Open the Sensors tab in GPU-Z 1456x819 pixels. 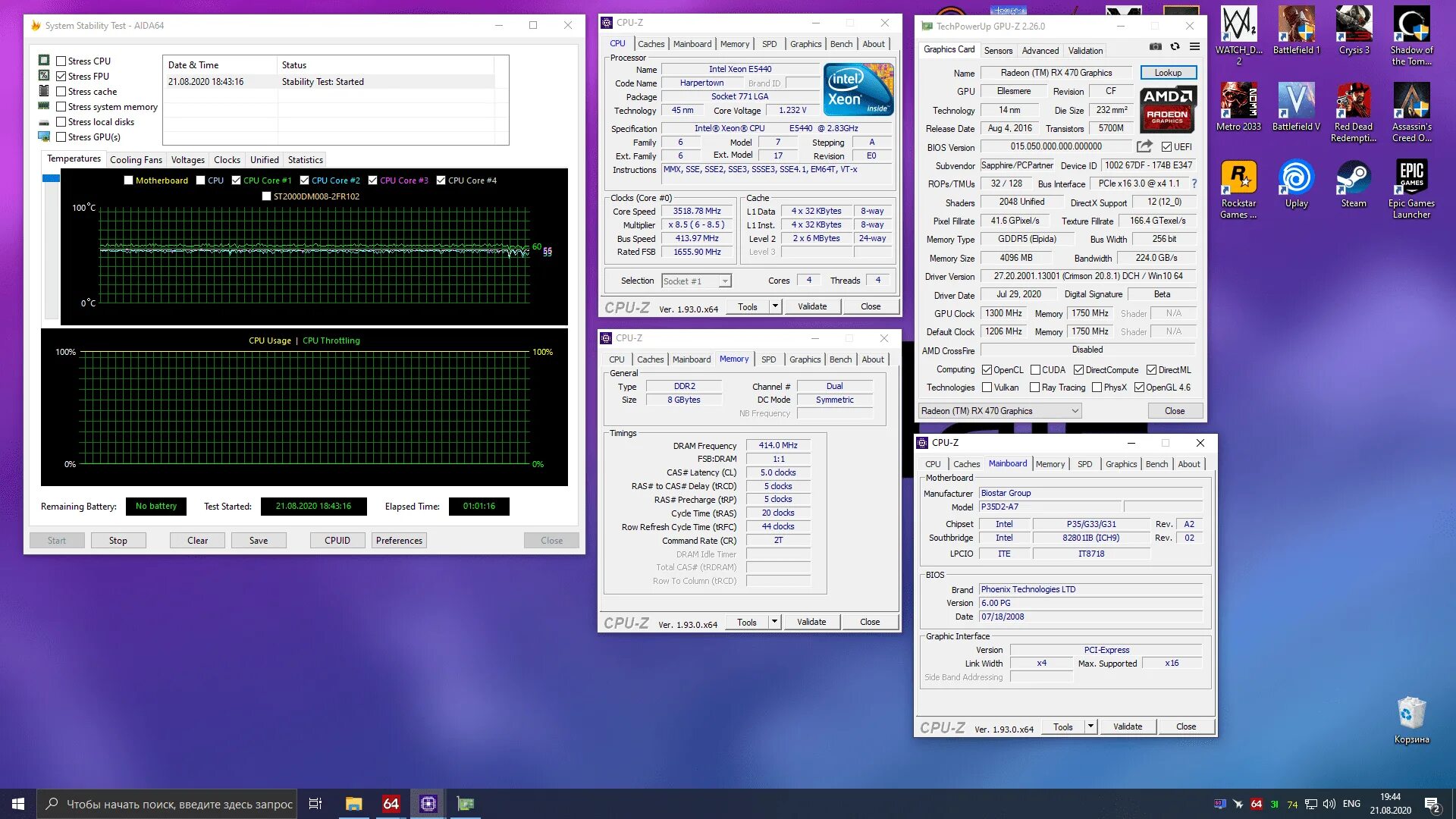[998, 51]
